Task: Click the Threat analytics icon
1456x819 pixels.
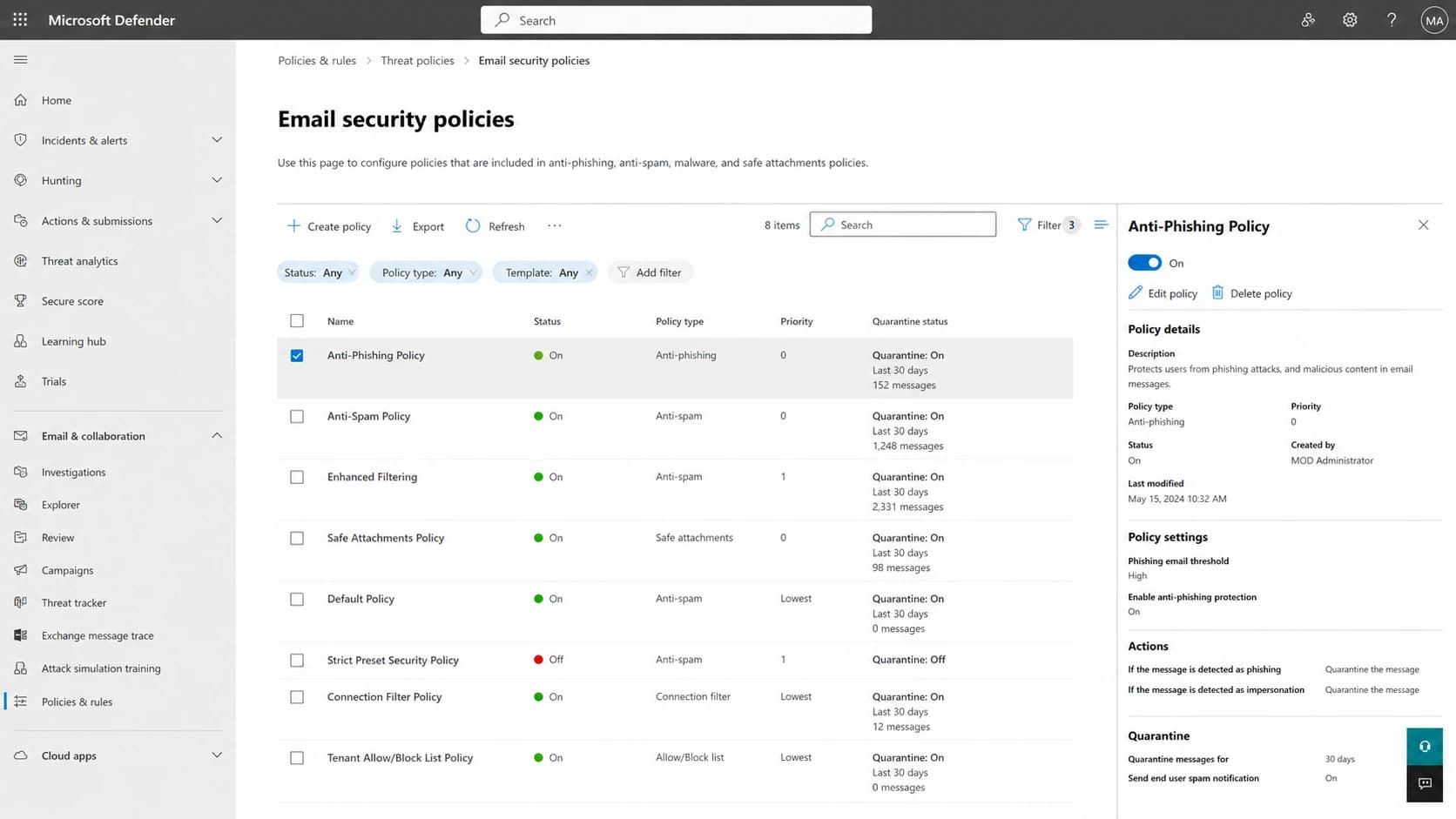Action: tap(21, 261)
